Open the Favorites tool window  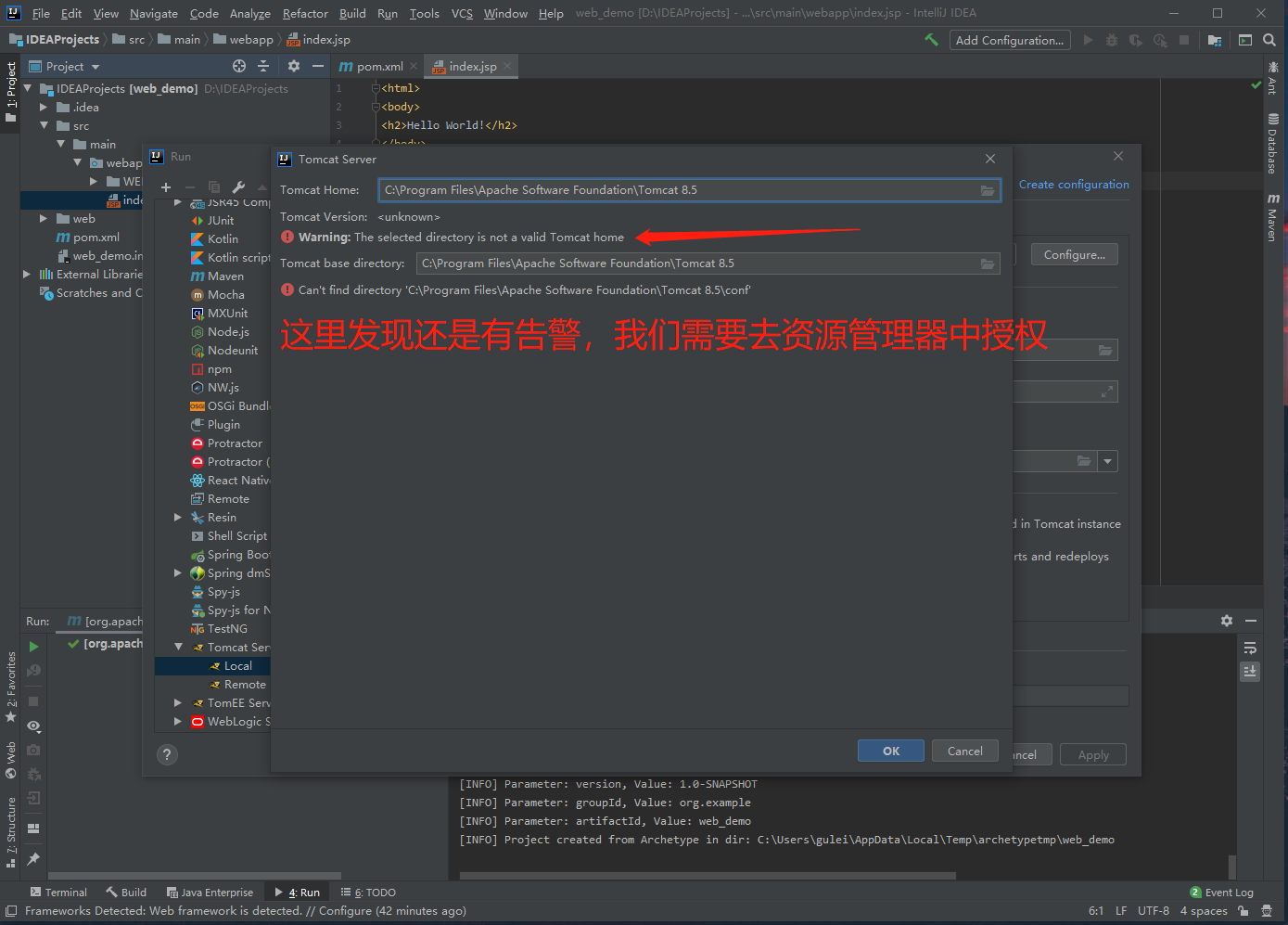tap(11, 687)
